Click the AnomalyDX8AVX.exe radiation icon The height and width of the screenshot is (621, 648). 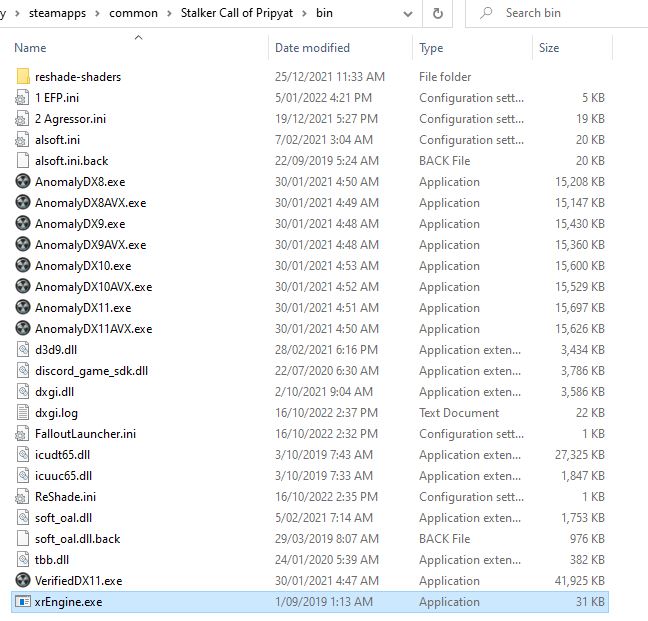[23, 202]
